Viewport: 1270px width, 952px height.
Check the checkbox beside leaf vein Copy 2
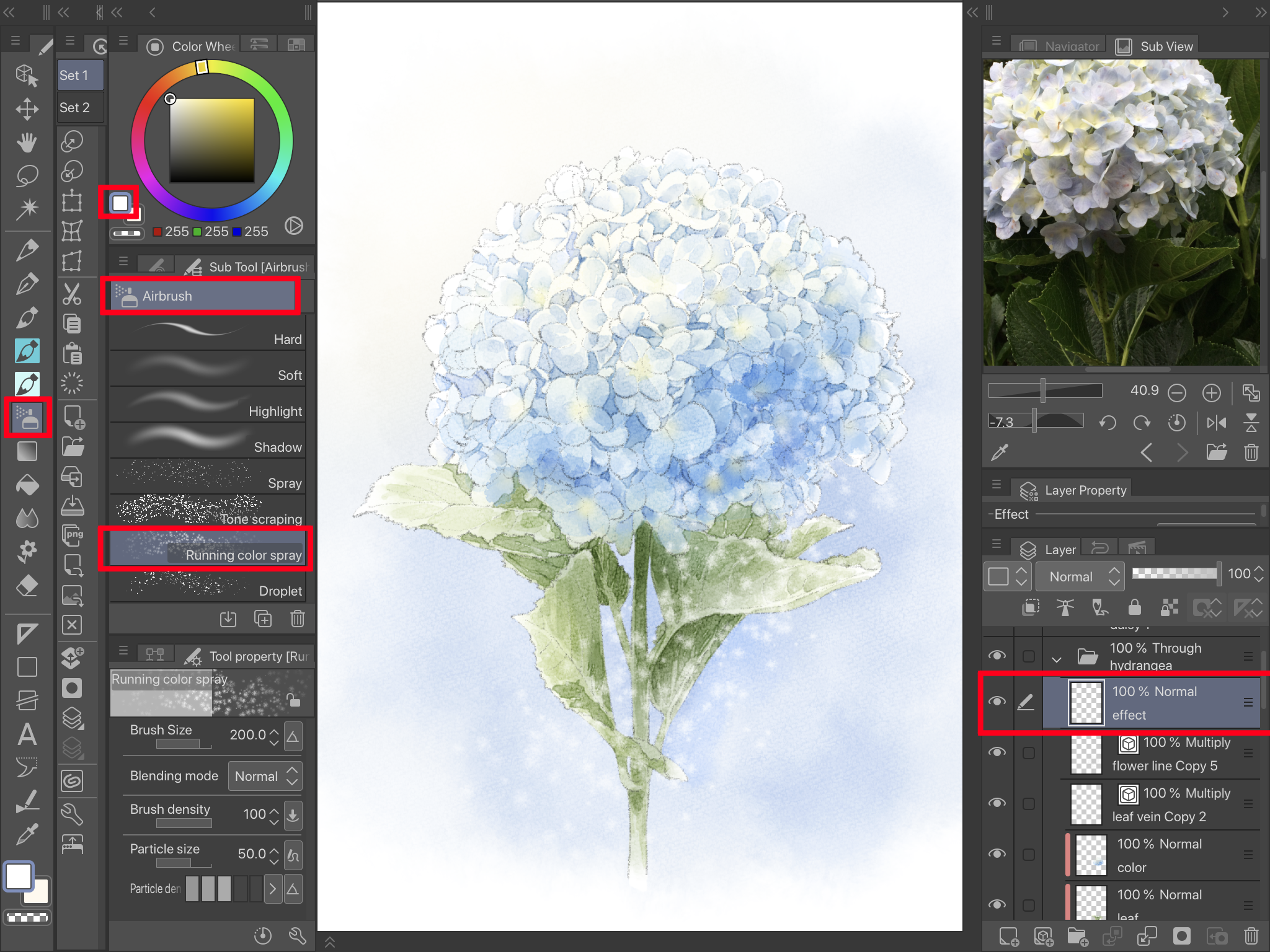click(x=1029, y=803)
